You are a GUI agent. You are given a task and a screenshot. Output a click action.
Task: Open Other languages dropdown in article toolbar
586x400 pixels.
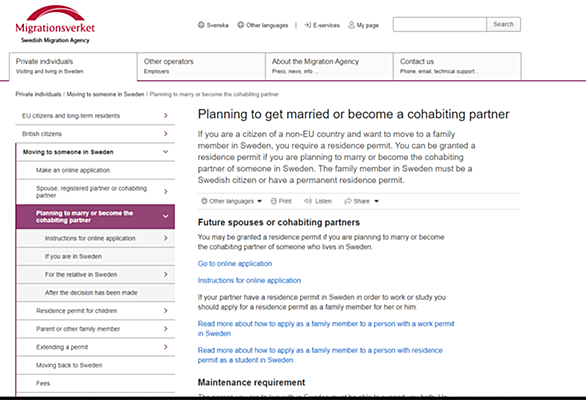(232, 201)
